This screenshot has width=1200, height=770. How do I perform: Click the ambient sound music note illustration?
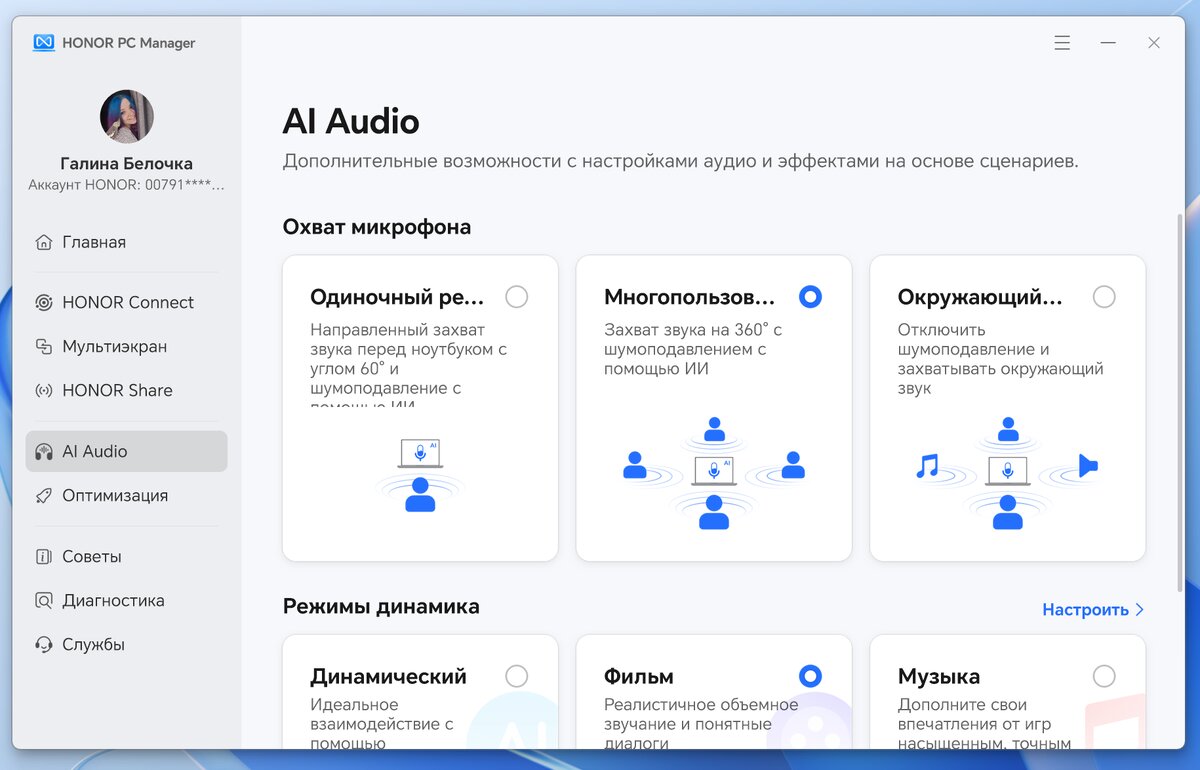point(928,466)
